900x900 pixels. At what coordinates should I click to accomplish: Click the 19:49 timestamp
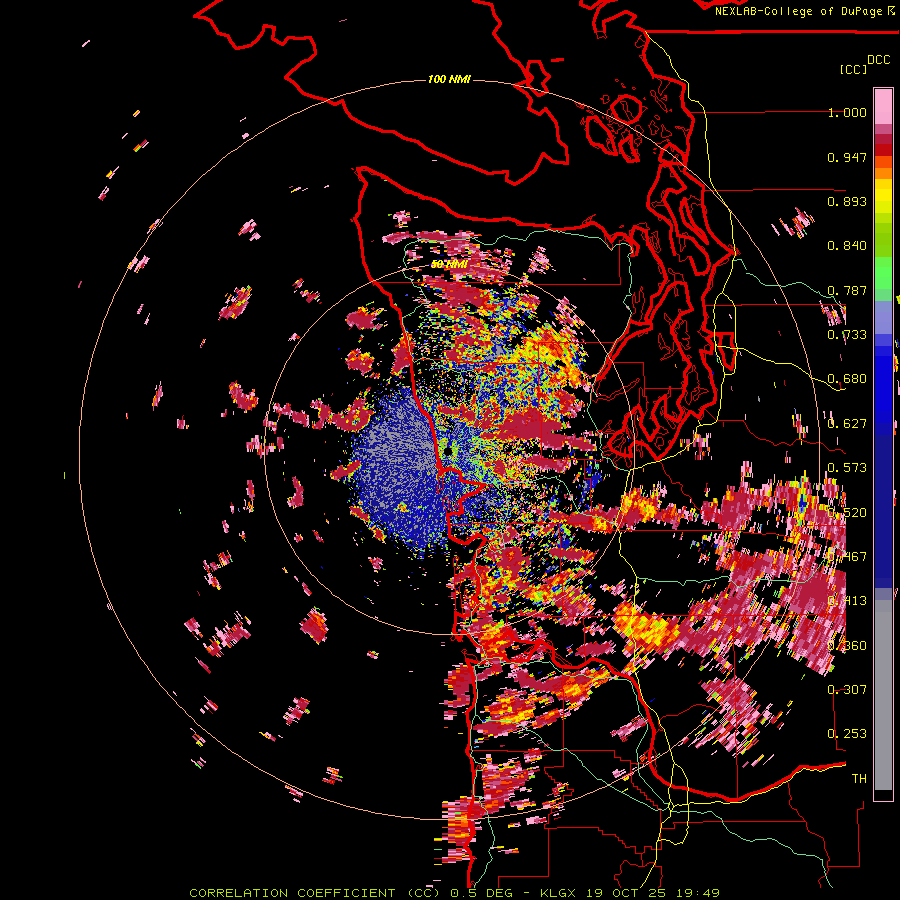point(697,893)
